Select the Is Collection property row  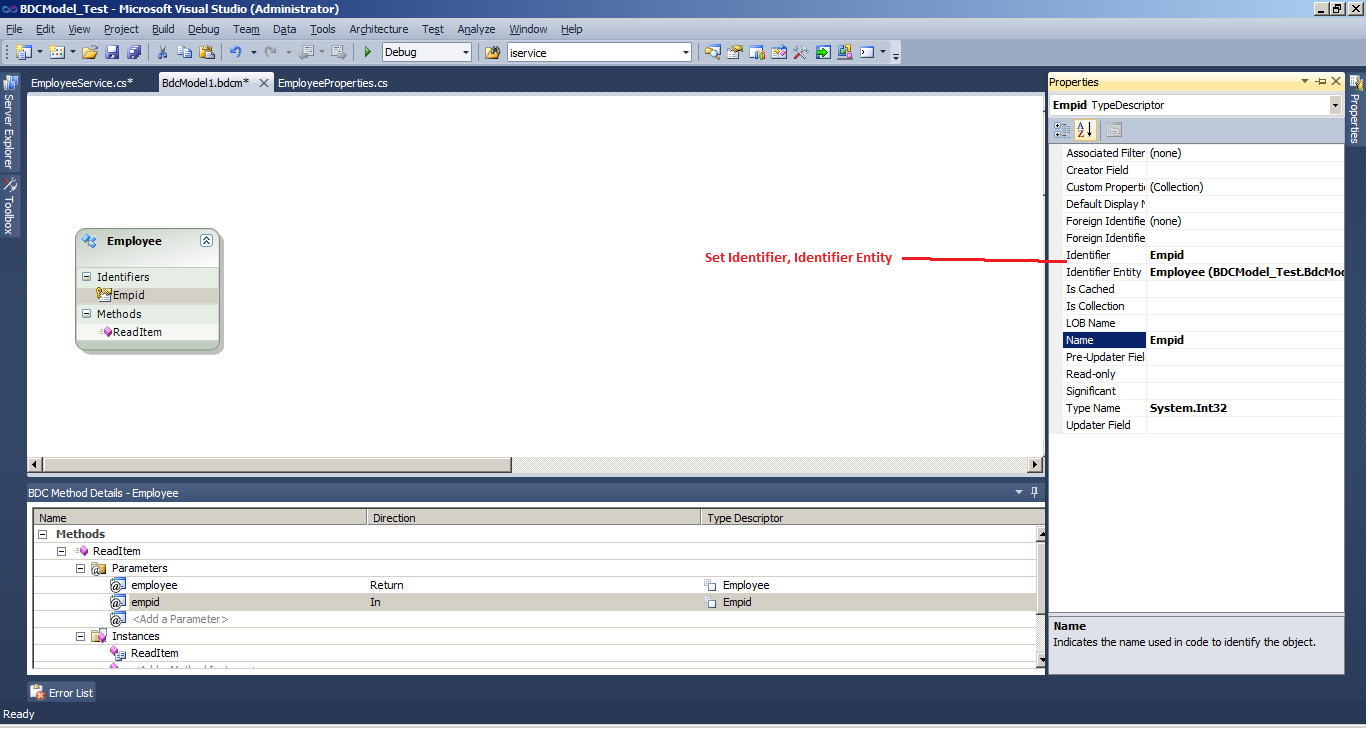[x=1203, y=306]
